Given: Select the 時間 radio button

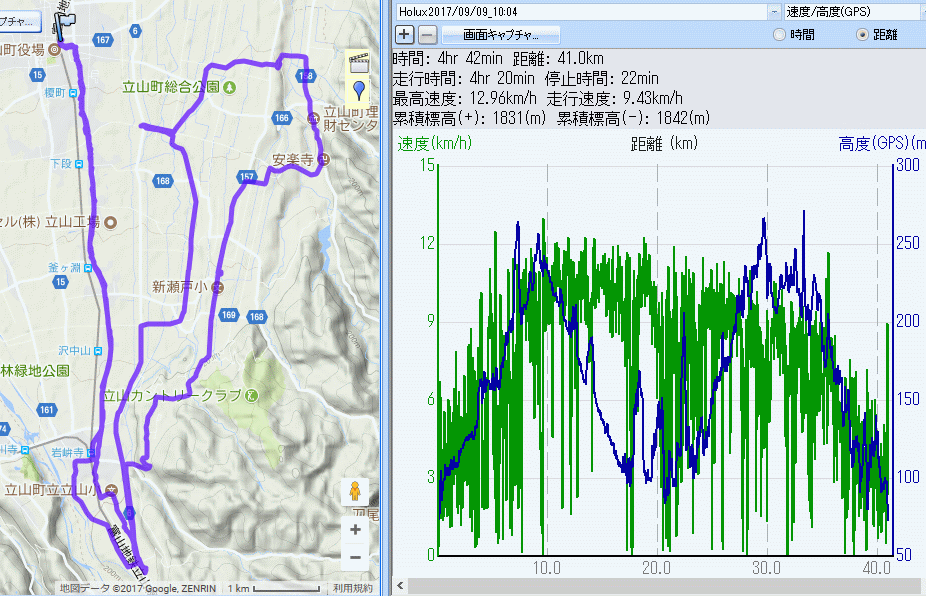Looking at the screenshot, I should tap(780, 35).
